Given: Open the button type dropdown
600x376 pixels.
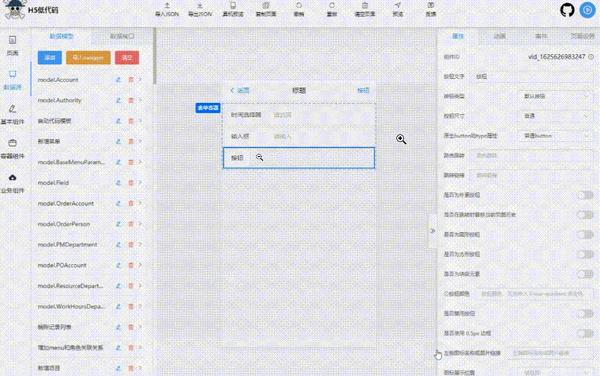Looking at the screenshot, I should click(555, 96).
